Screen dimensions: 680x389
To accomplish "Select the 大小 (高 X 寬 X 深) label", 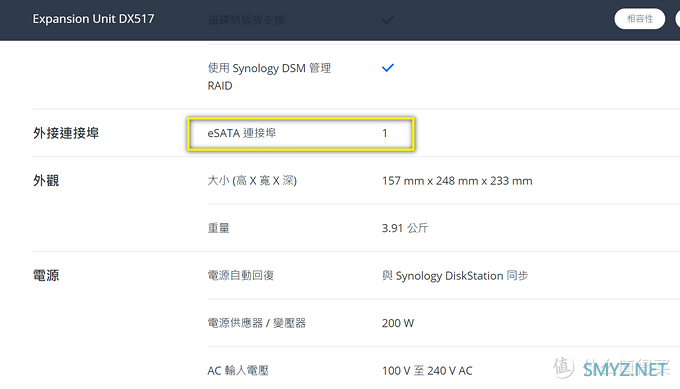I will click(x=252, y=180).
